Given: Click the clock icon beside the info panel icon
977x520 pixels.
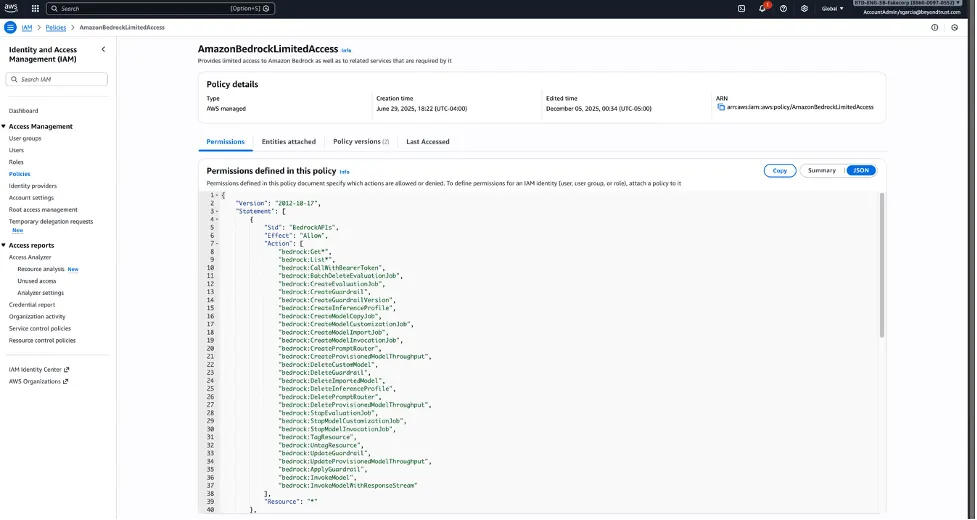Looking at the screenshot, I should (x=955, y=27).
